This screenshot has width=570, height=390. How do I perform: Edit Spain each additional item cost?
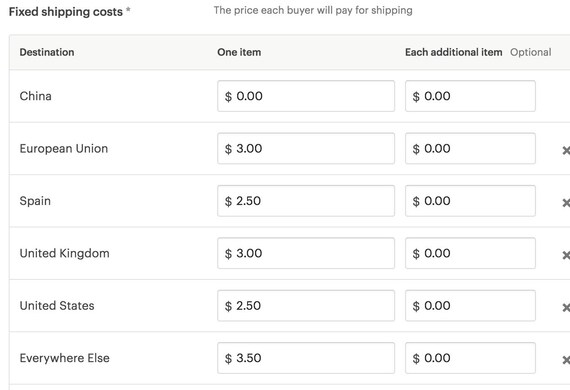(x=470, y=201)
